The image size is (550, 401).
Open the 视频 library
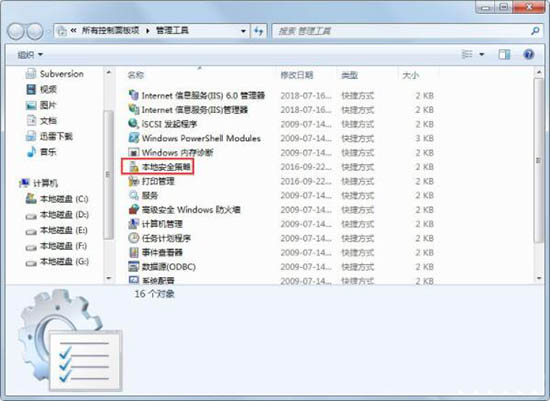[41, 89]
